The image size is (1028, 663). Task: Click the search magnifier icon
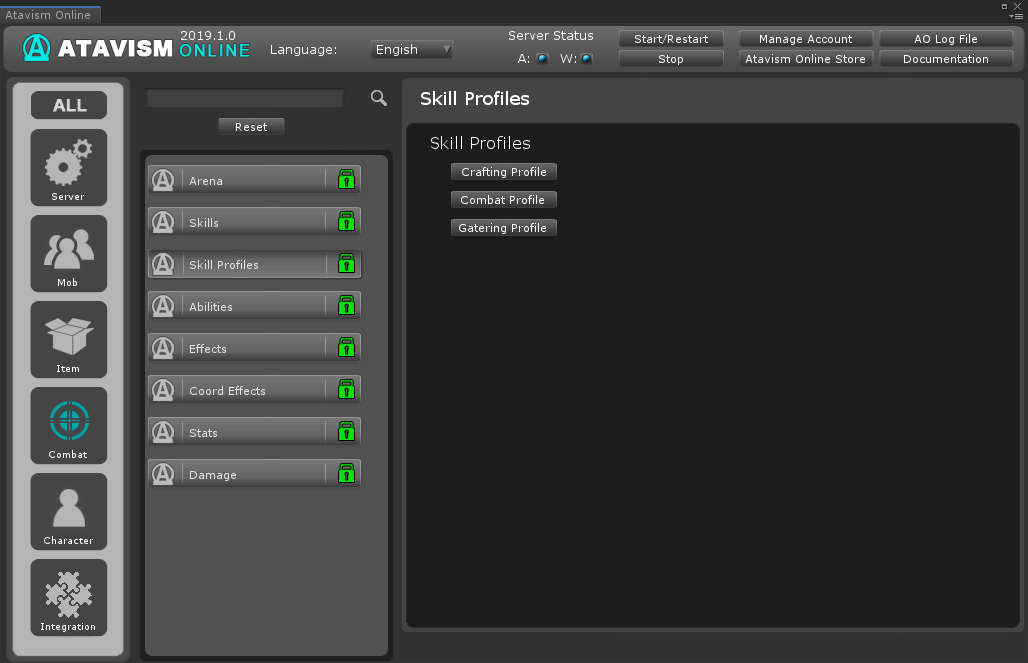tap(378, 98)
